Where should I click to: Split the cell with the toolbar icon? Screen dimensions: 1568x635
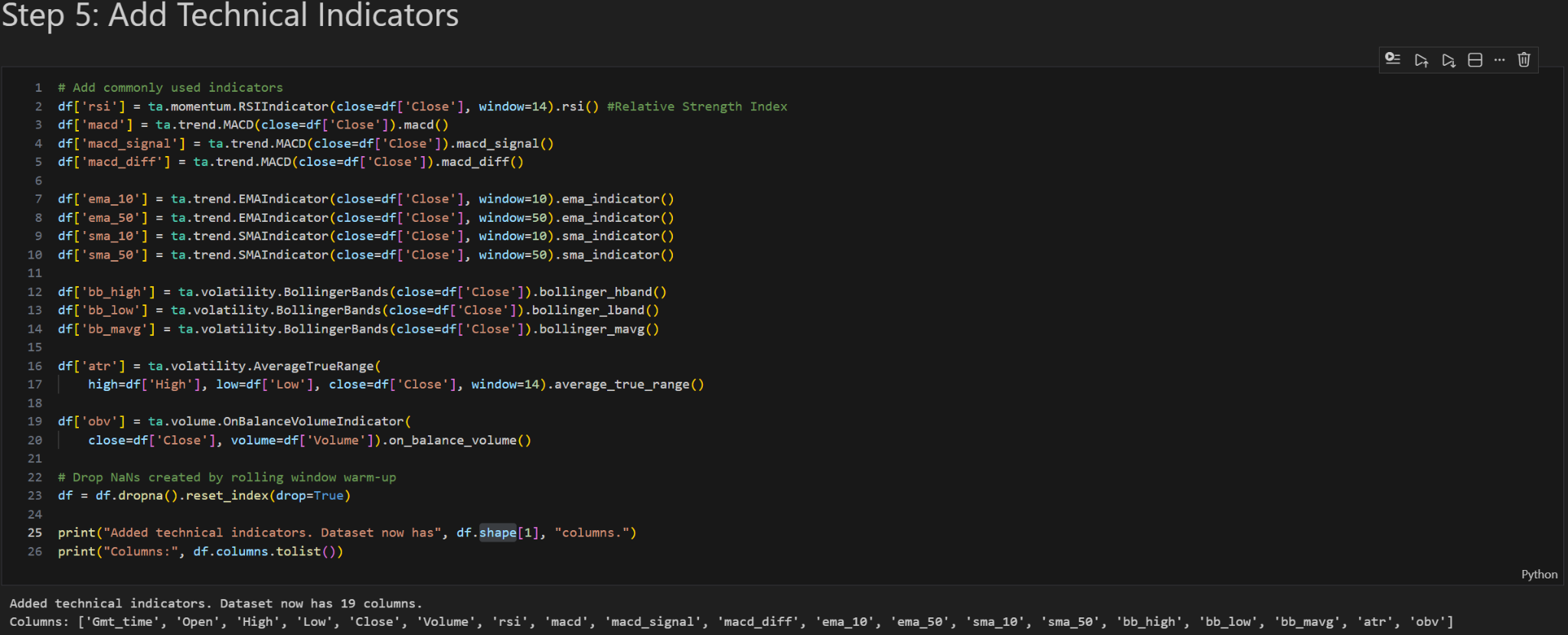click(1475, 60)
